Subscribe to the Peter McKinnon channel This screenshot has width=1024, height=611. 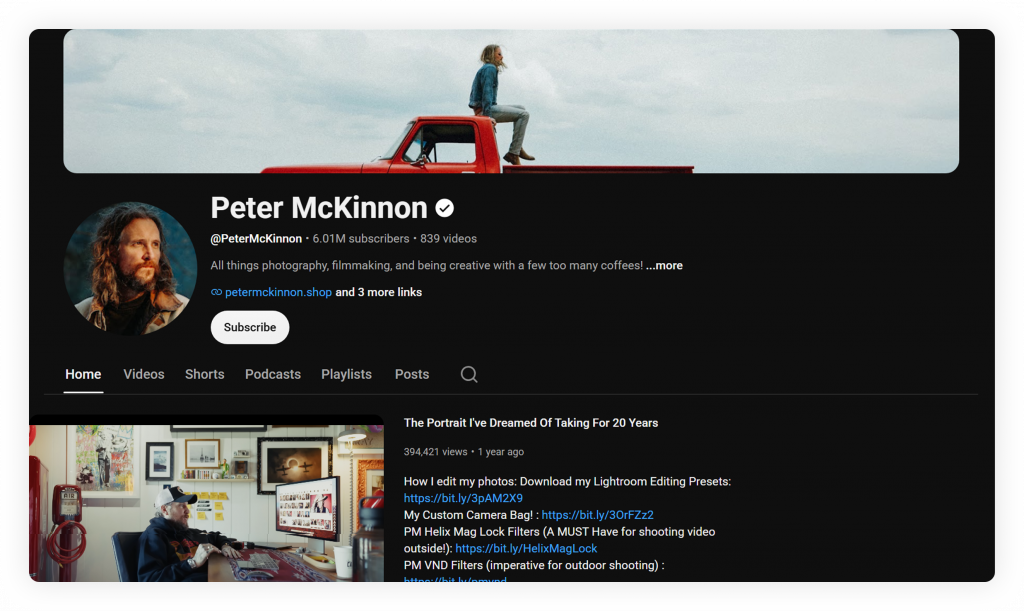[249, 327]
